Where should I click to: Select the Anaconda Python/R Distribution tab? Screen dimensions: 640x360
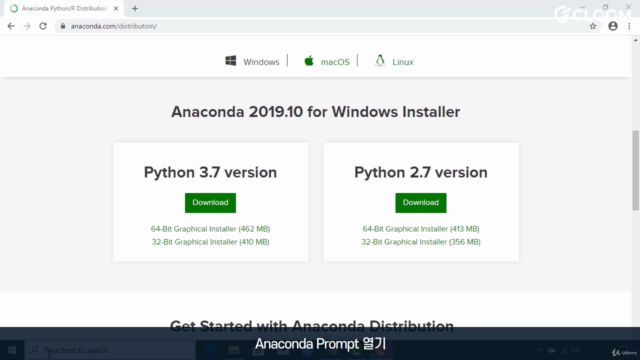tap(63, 9)
